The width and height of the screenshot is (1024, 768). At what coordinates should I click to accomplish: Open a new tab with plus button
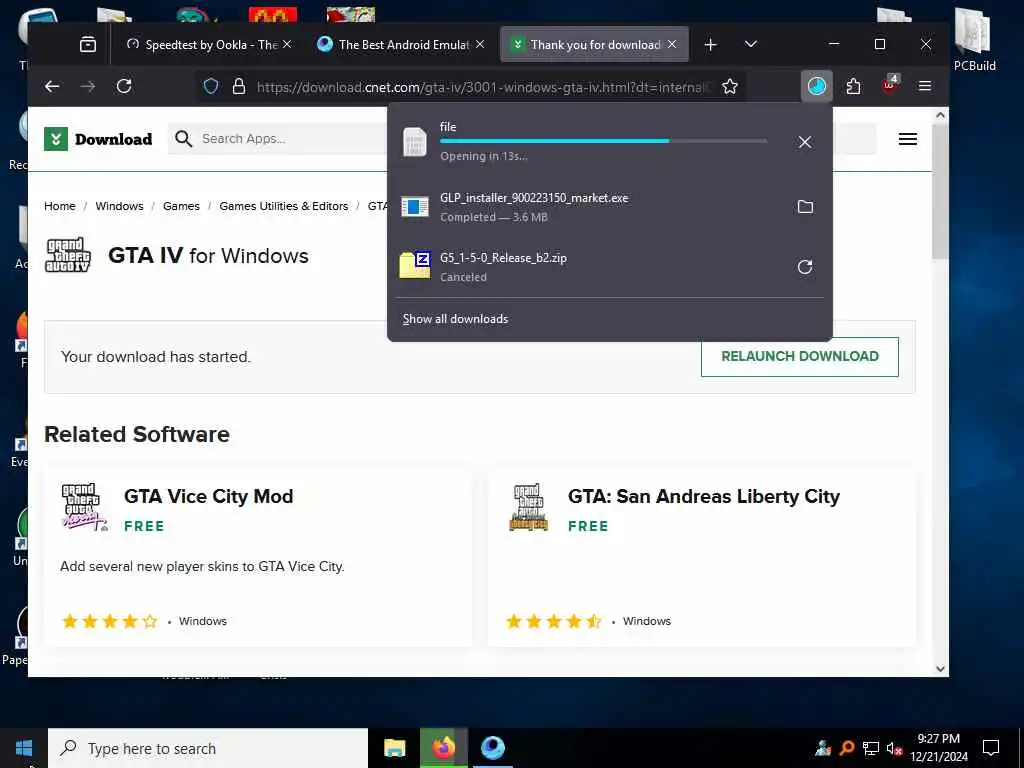point(711,44)
